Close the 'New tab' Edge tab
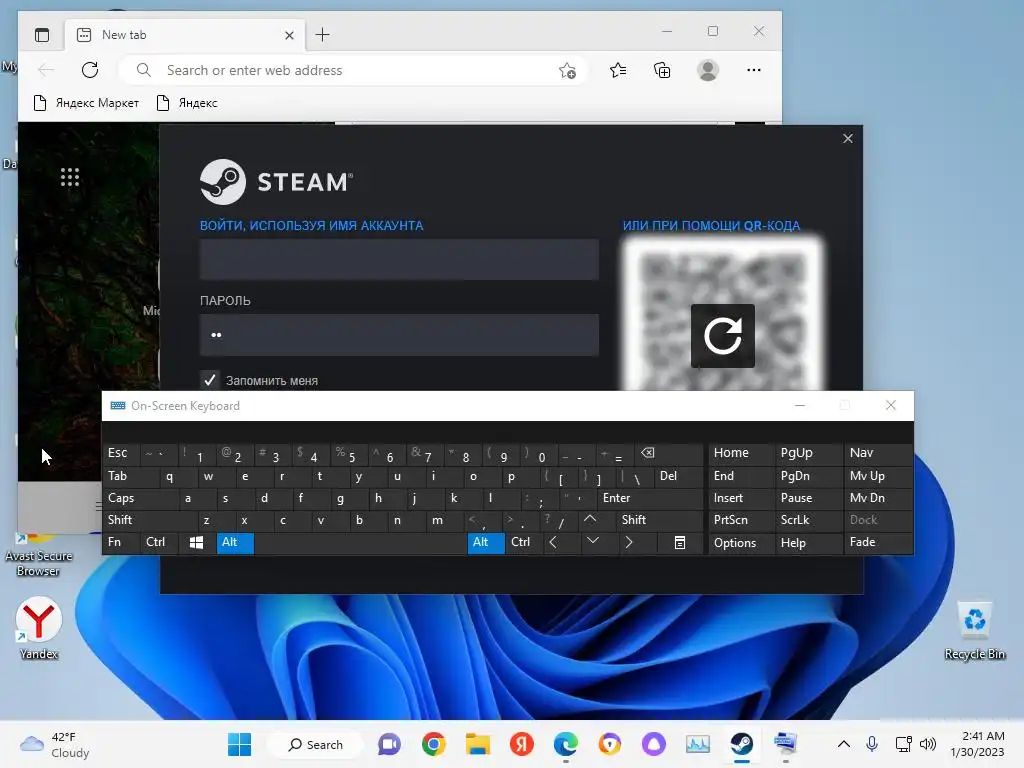This screenshot has height=768, width=1024. coord(289,35)
